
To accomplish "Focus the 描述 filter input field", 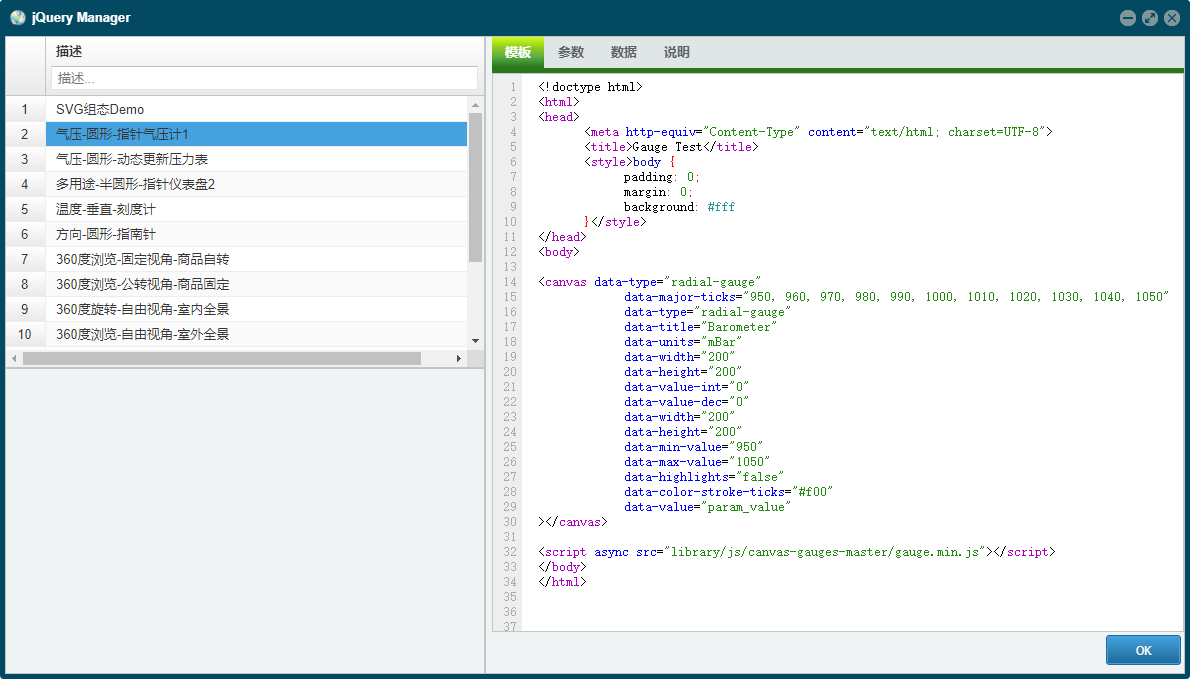I will click(x=264, y=78).
